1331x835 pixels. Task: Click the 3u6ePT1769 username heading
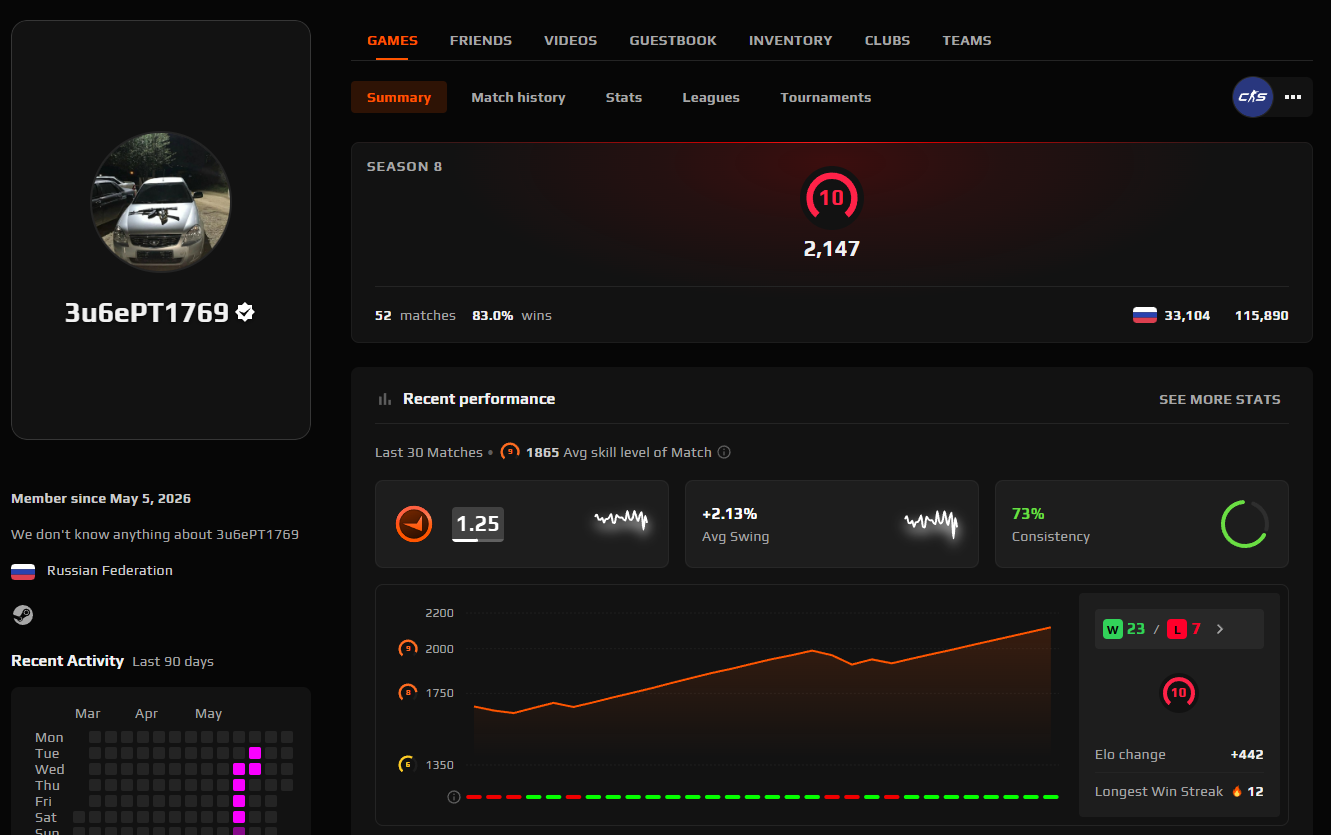(147, 312)
